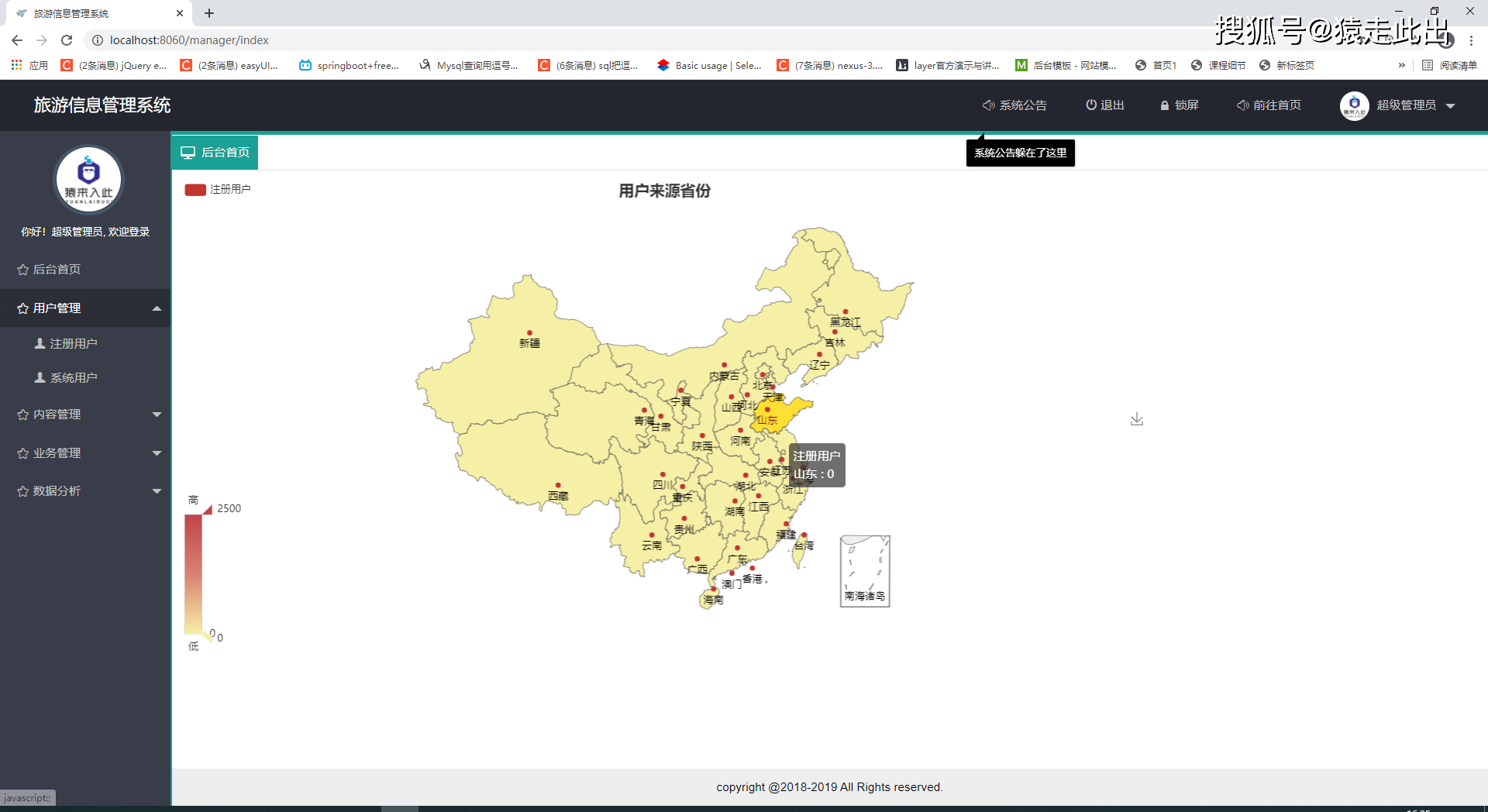Open a new browser tab
1488x812 pixels.
pyautogui.click(x=209, y=13)
